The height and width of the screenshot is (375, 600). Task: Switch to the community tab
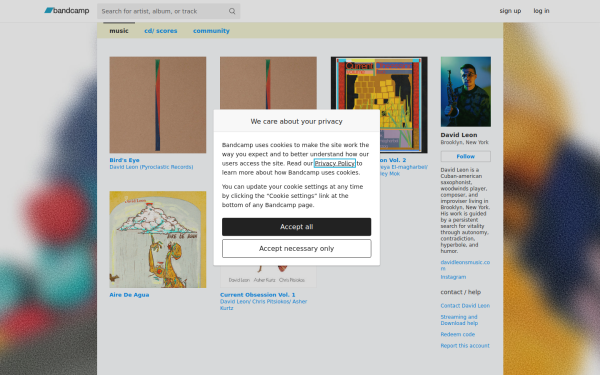(211, 31)
